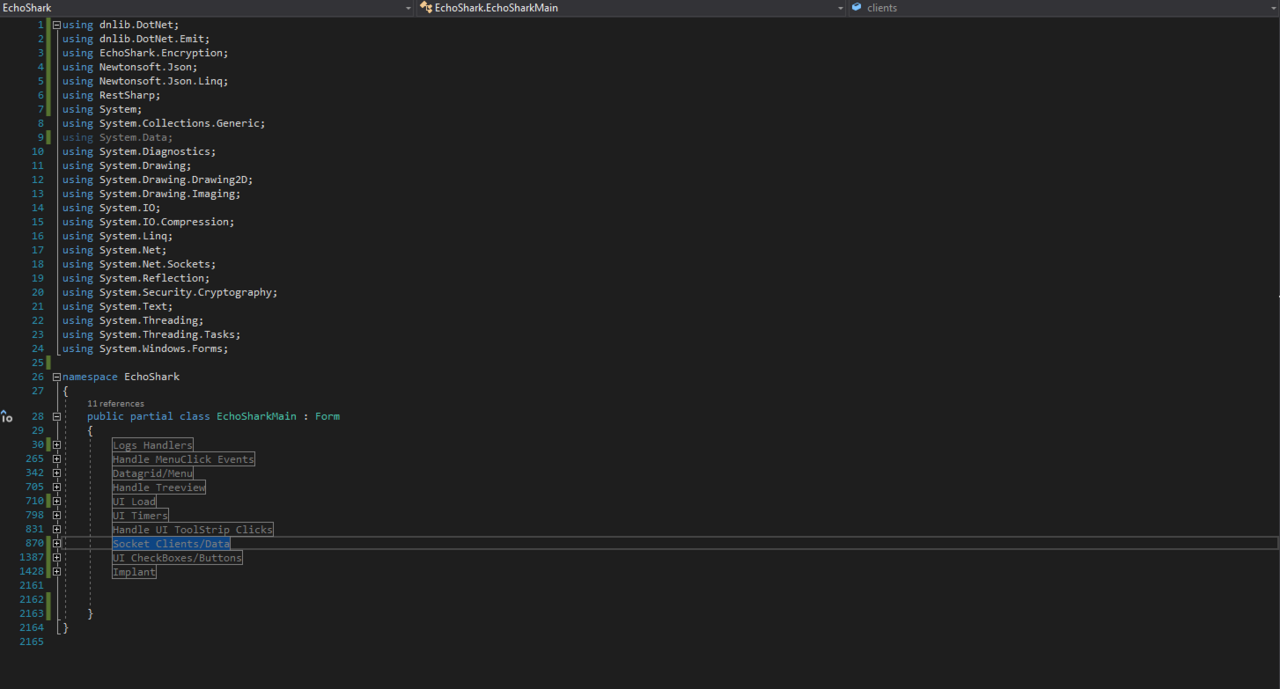The width and height of the screenshot is (1280, 689).
Task: Expand the UI Timers region
Action: (x=56, y=515)
